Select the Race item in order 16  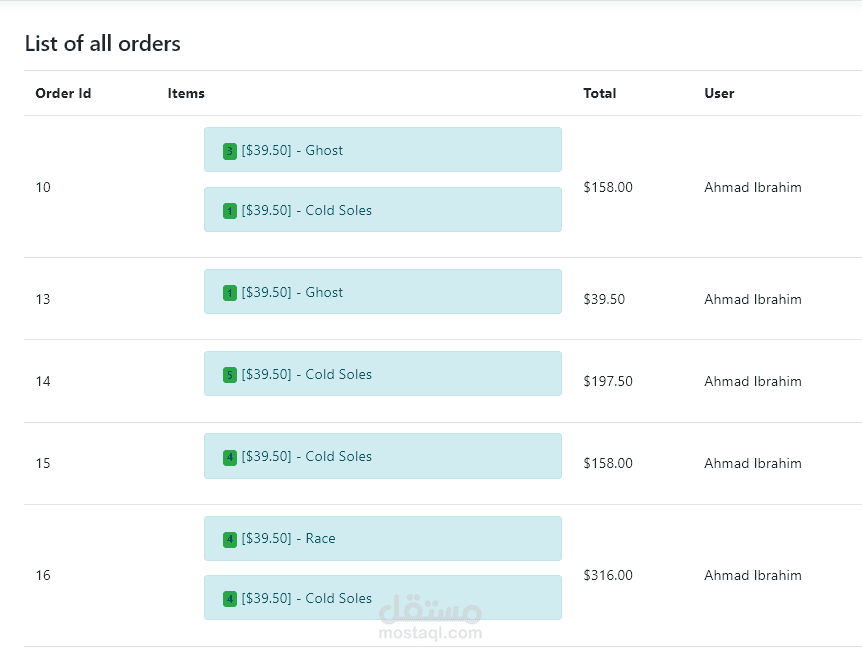382,538
